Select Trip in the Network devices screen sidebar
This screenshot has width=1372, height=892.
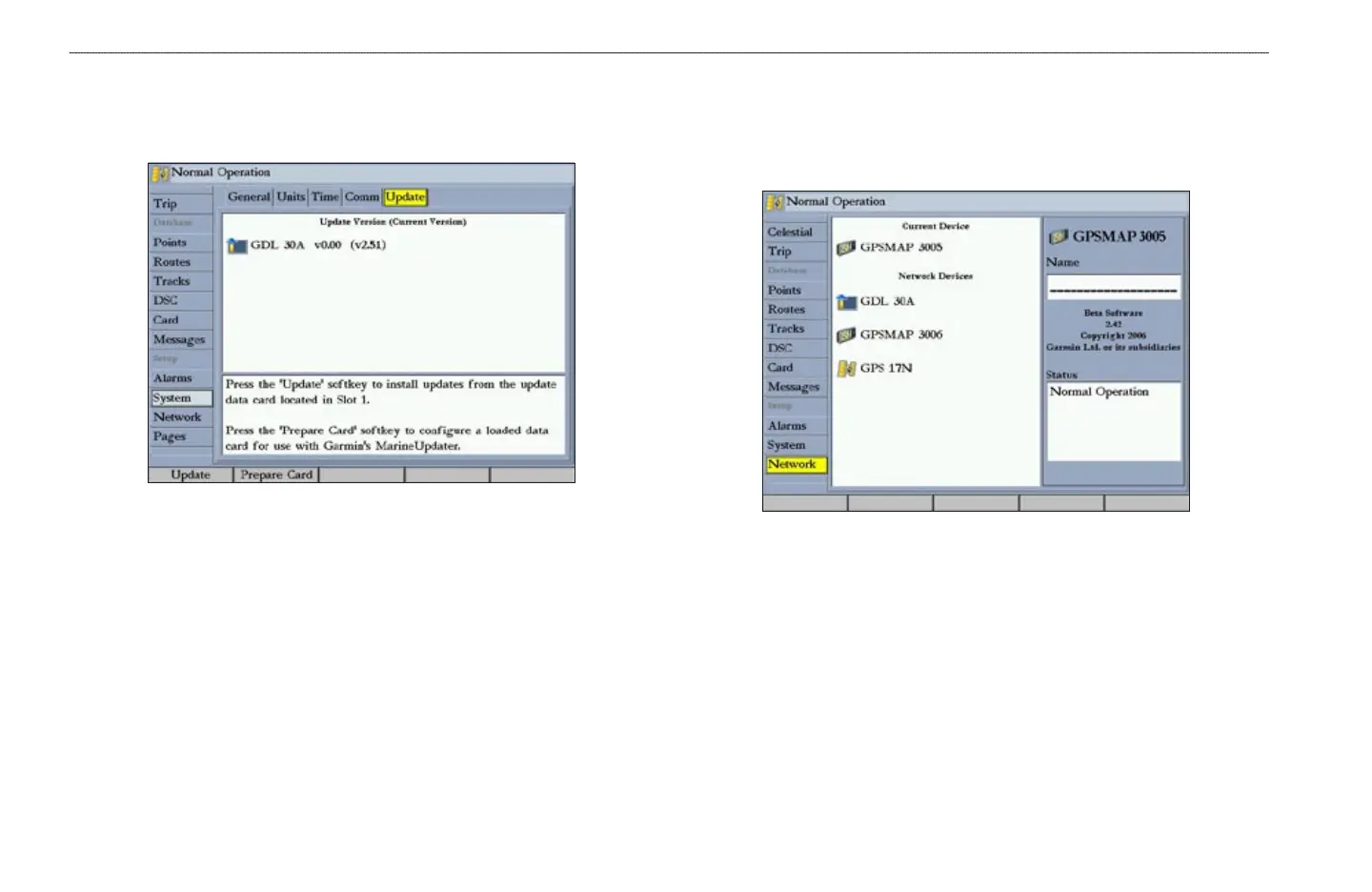(x=796, y=252)
